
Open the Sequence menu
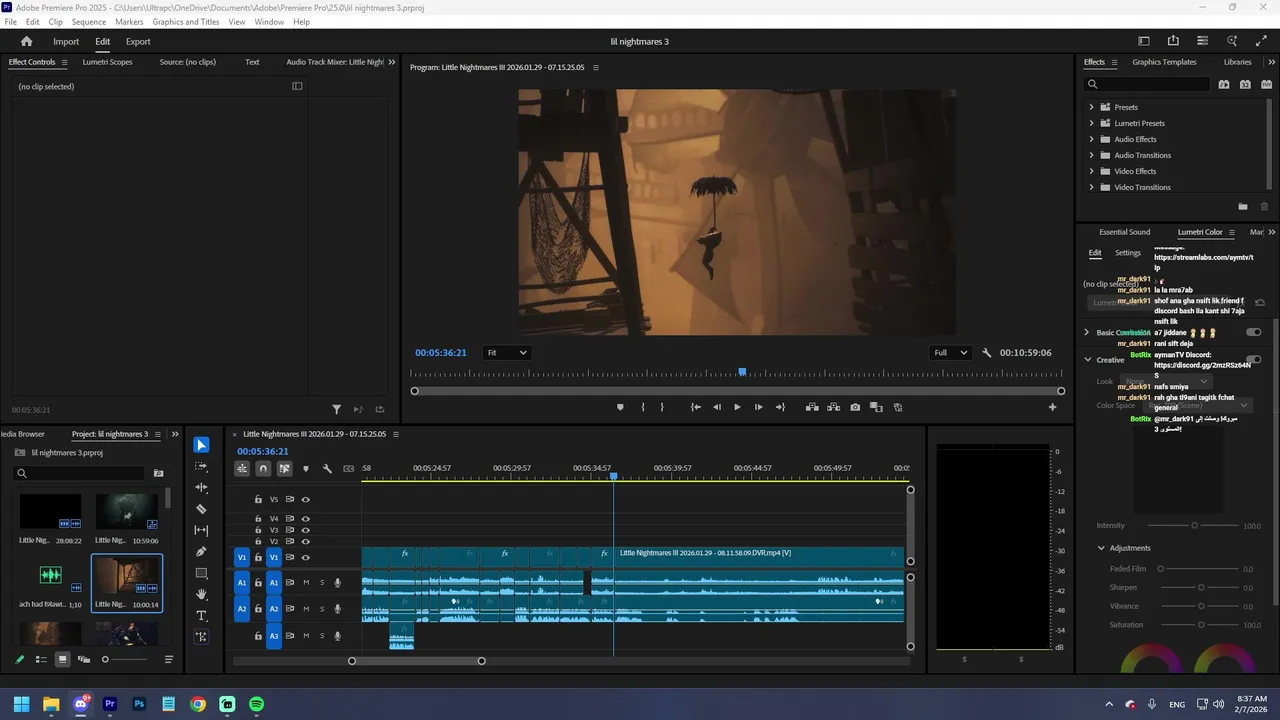[x=89, y=22]
